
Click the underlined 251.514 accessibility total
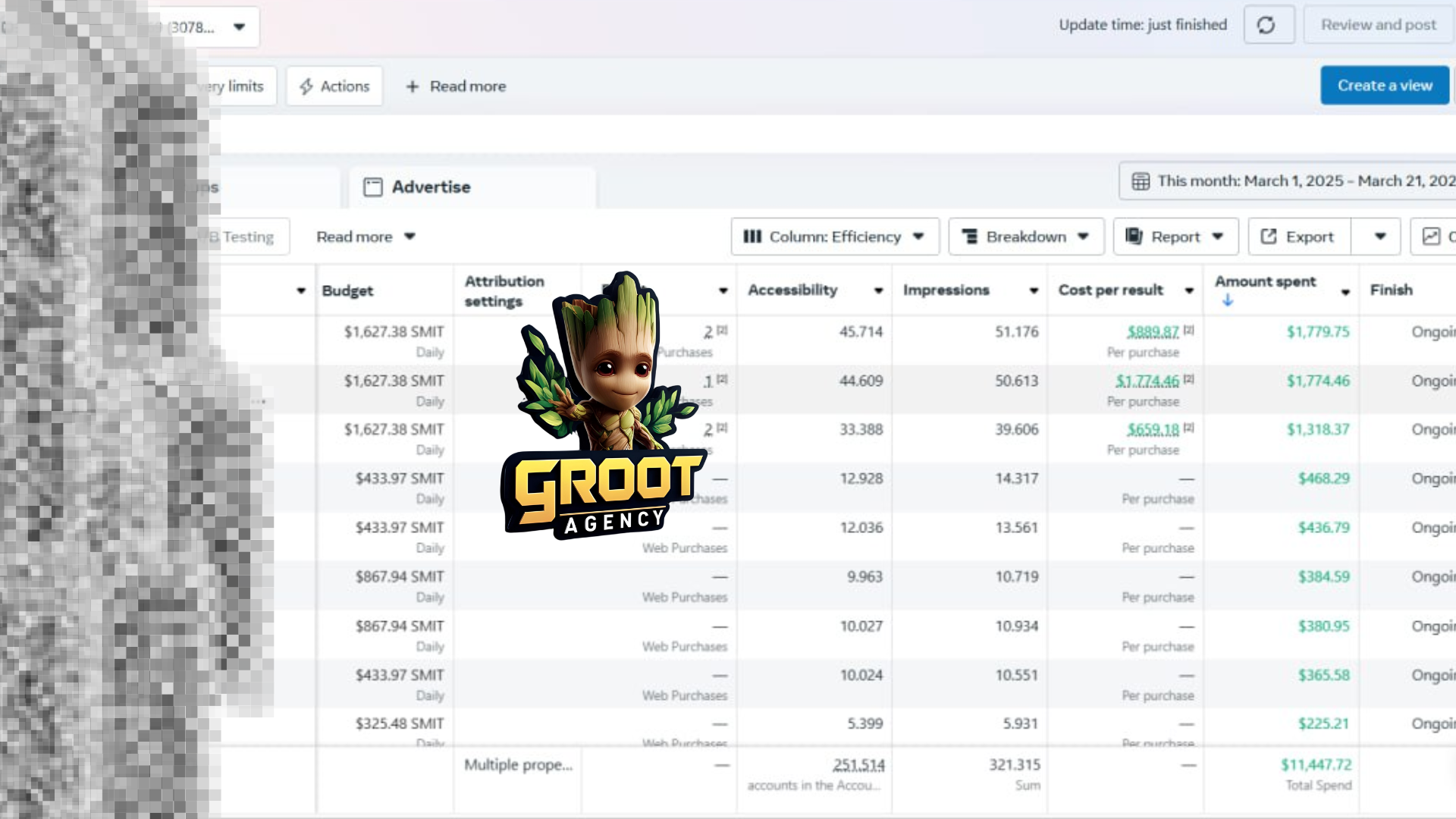pyautogui.click(x=858, y=765)
